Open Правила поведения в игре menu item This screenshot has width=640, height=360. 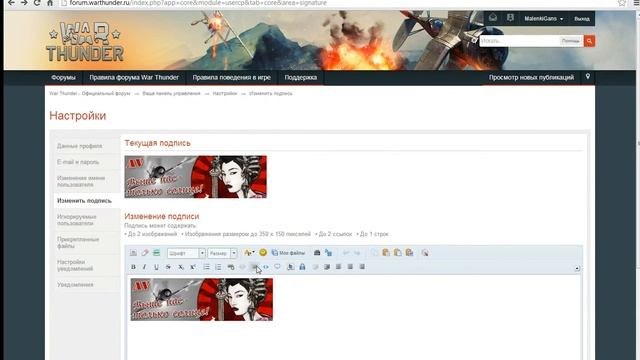pyautogui.click(x=231, y=78)
